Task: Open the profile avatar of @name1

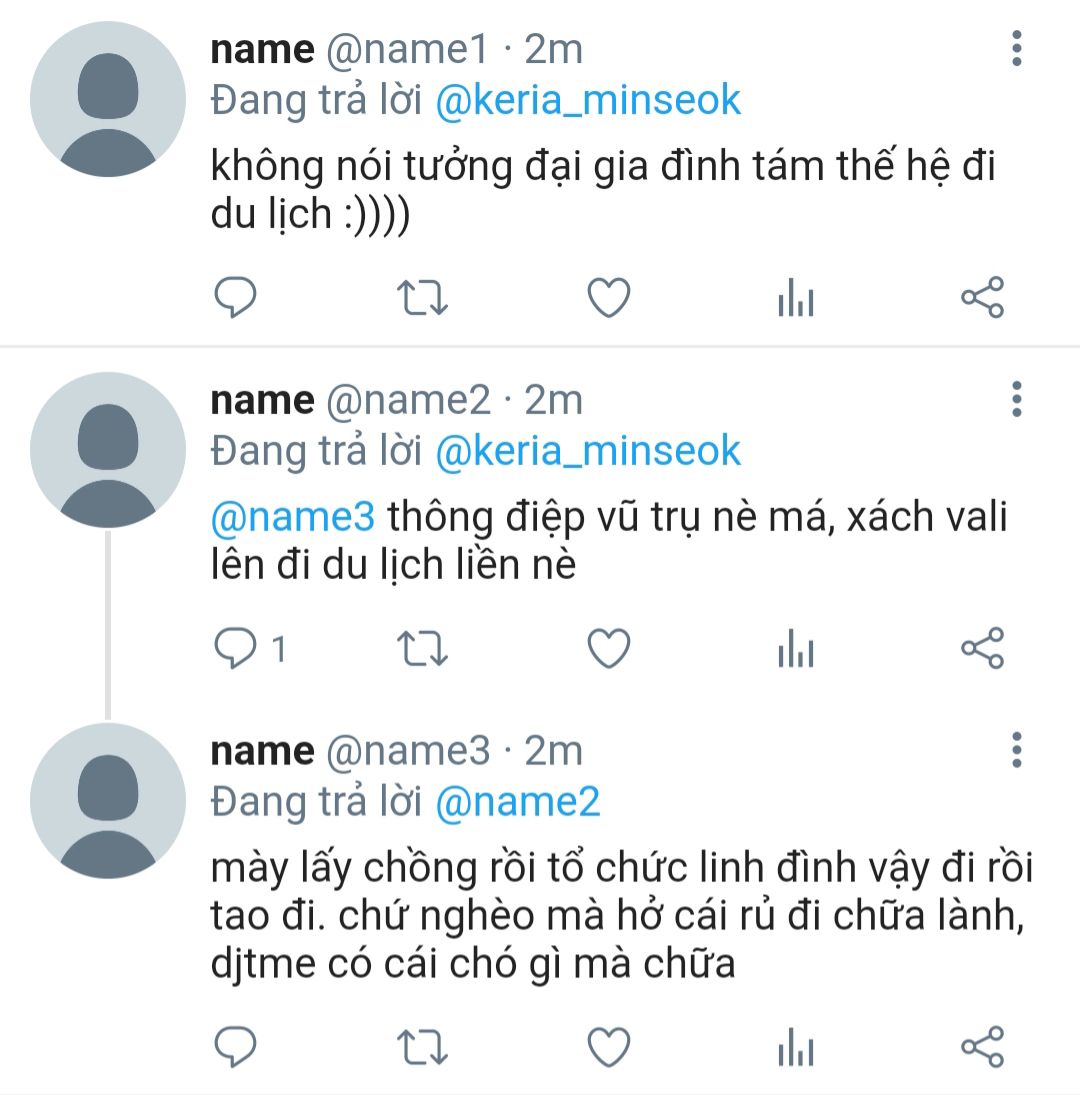Action: click(108, 98)
